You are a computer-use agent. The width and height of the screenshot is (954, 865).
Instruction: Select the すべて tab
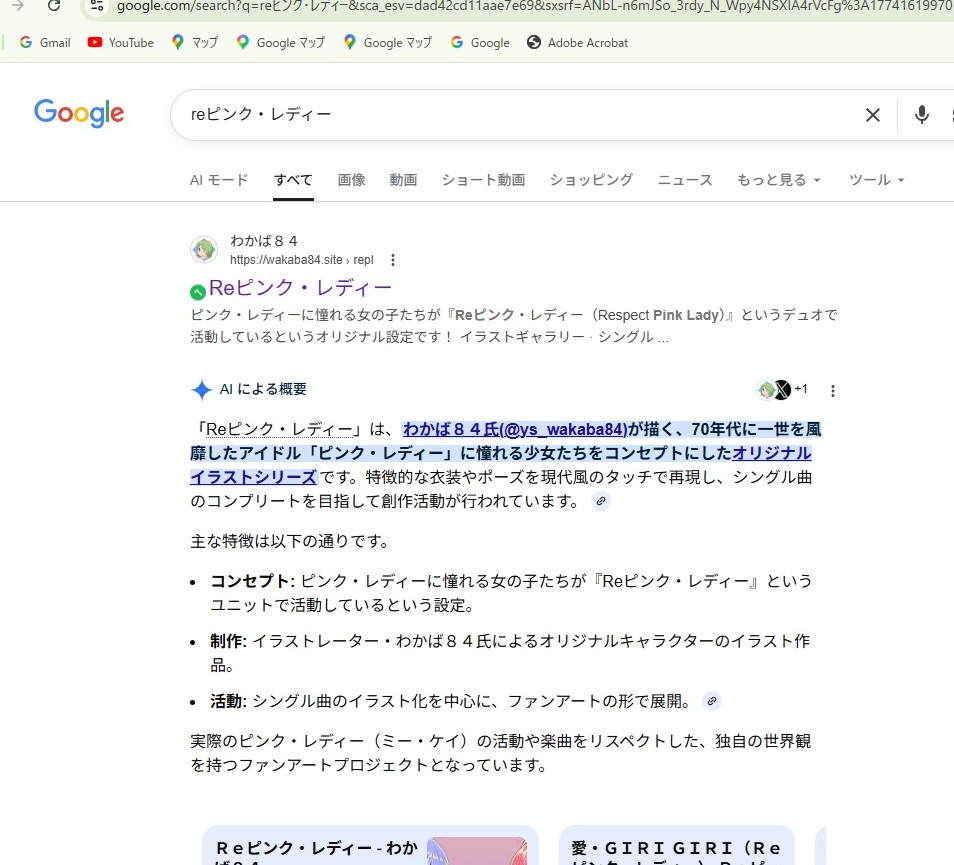[x=293, y=180]
